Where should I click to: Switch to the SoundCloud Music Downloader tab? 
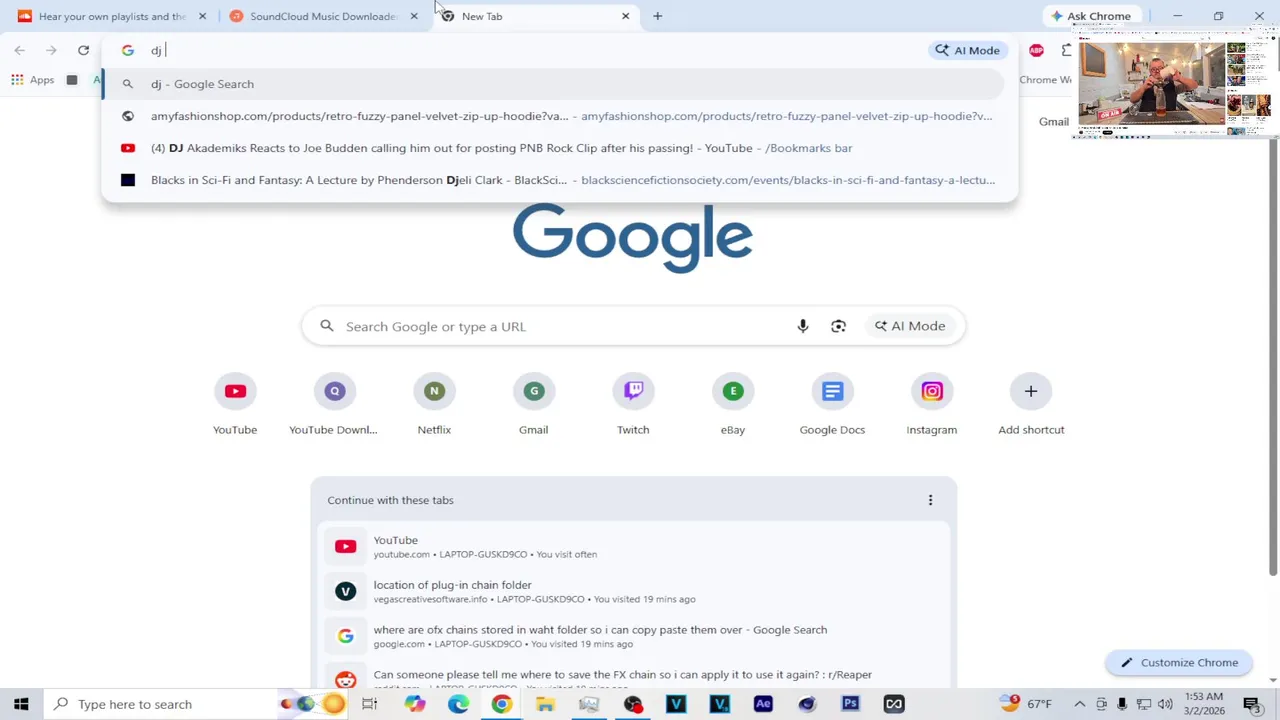(x=324, y=16)
